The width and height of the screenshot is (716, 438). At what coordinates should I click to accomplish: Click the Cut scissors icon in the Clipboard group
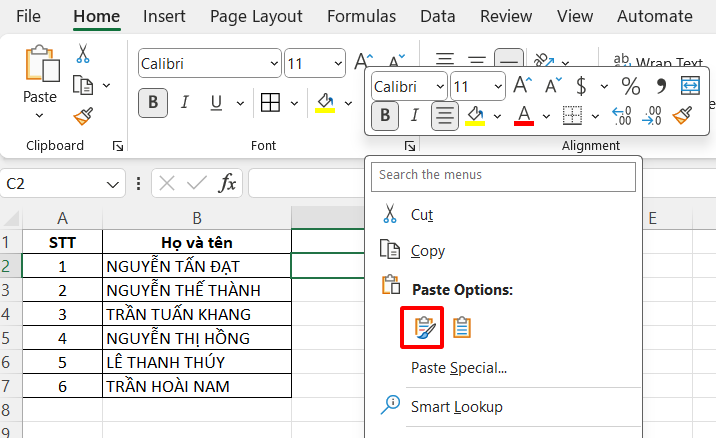pyautogui.click(x=83, y=53)
